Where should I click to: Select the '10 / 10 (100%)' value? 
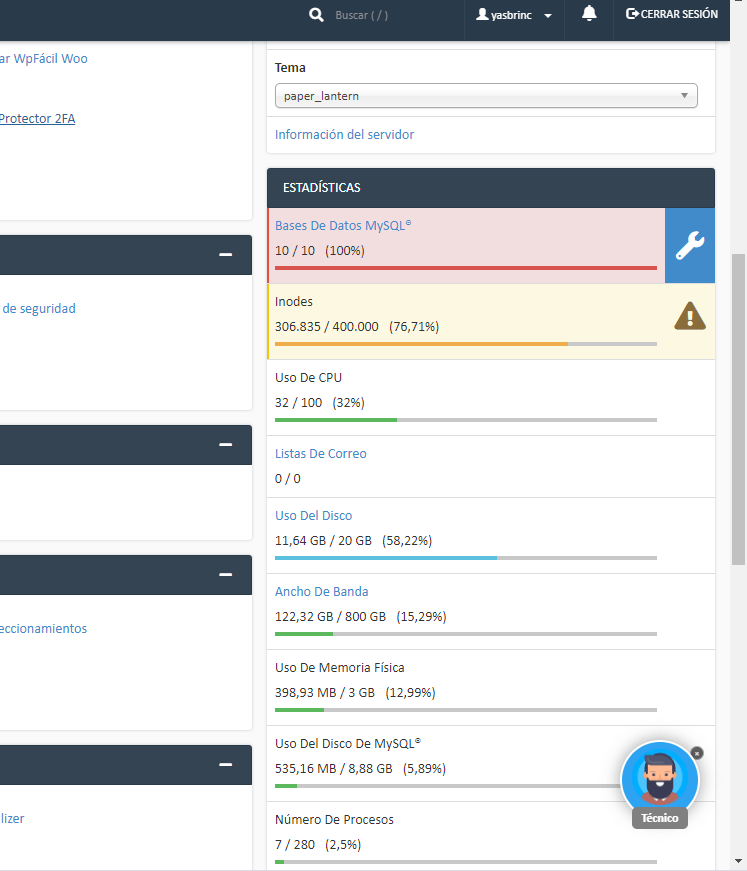(x=320, y=251)
